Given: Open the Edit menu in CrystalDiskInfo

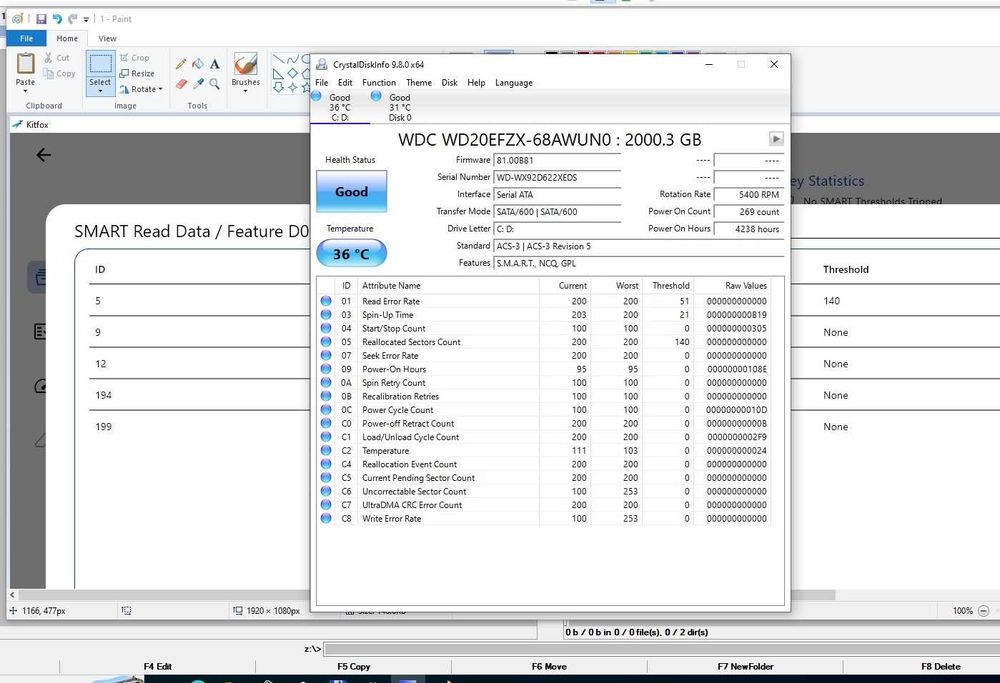Looking at the screenshot, I should [x=345, y=83].
